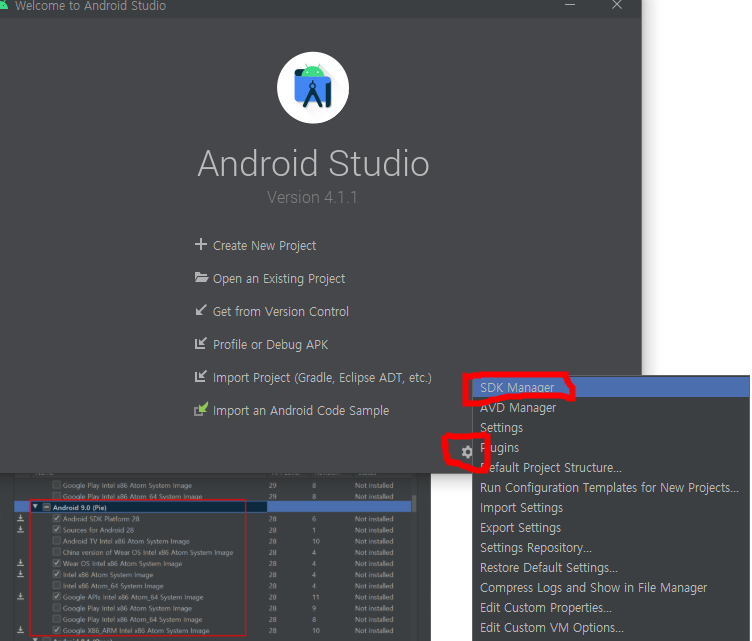Screen dimensions: 752x641
Task: Uncheck Google APIs Intel x86 Atom_64 image
Action: click(x=57, y=596)
